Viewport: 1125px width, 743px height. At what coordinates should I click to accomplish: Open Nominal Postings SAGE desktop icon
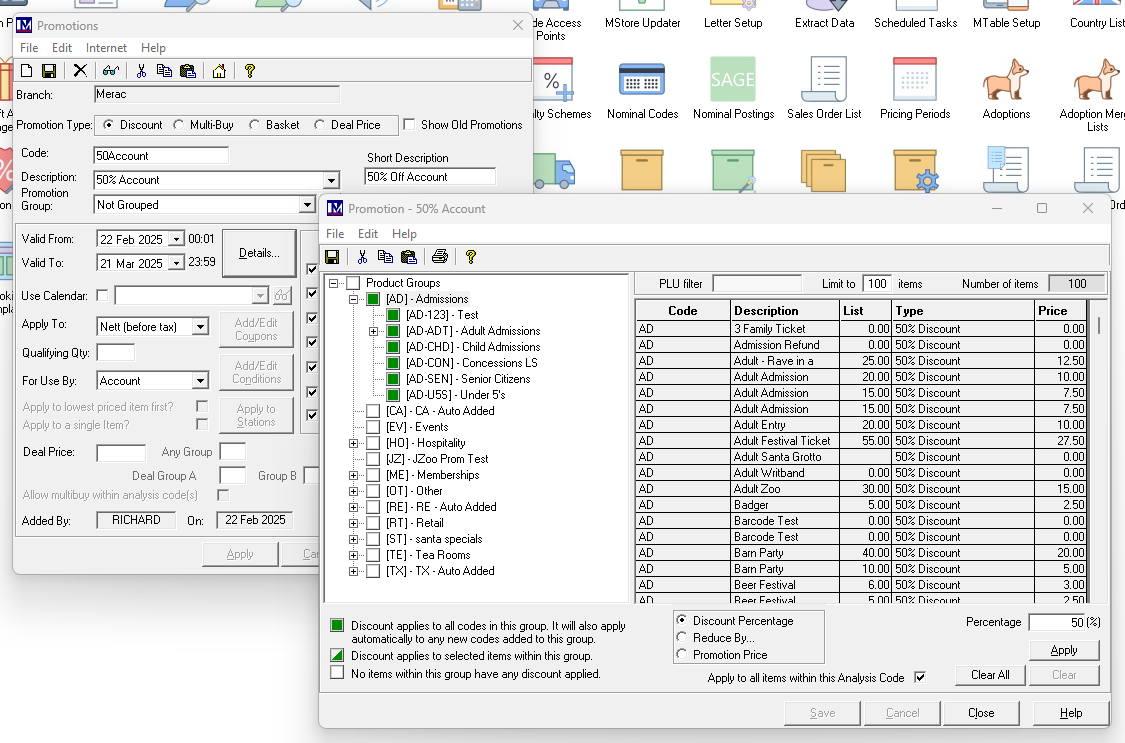[x=733, y=80]
